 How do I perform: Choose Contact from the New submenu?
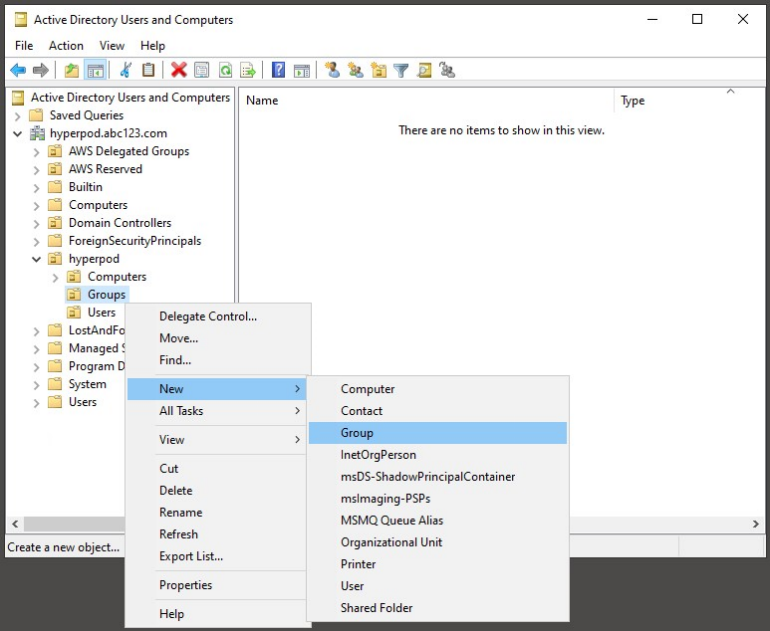(438, 411)
